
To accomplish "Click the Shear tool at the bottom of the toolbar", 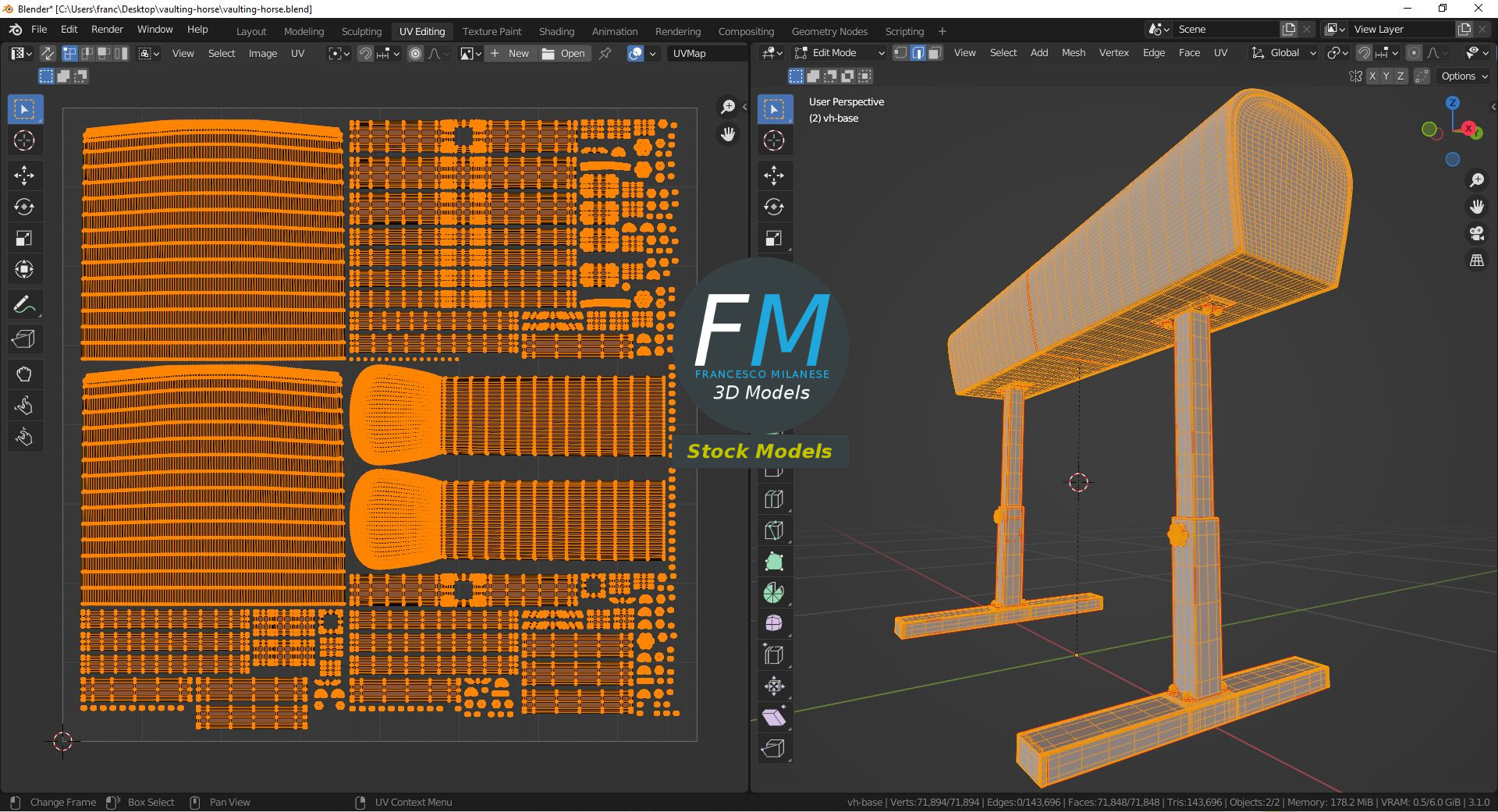I will point(773,718).
